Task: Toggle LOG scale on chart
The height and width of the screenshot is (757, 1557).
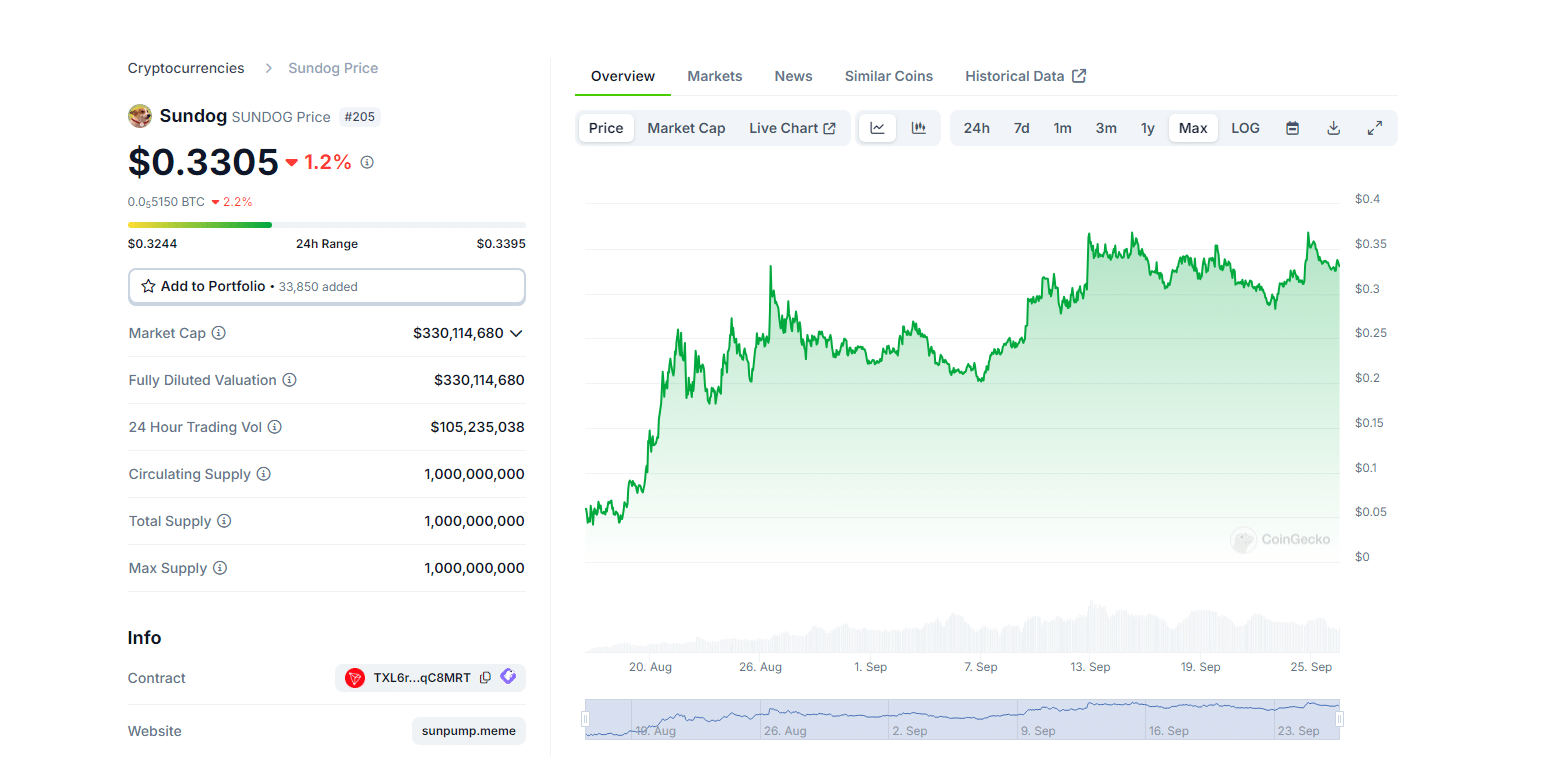Action: coord(1245,128)
